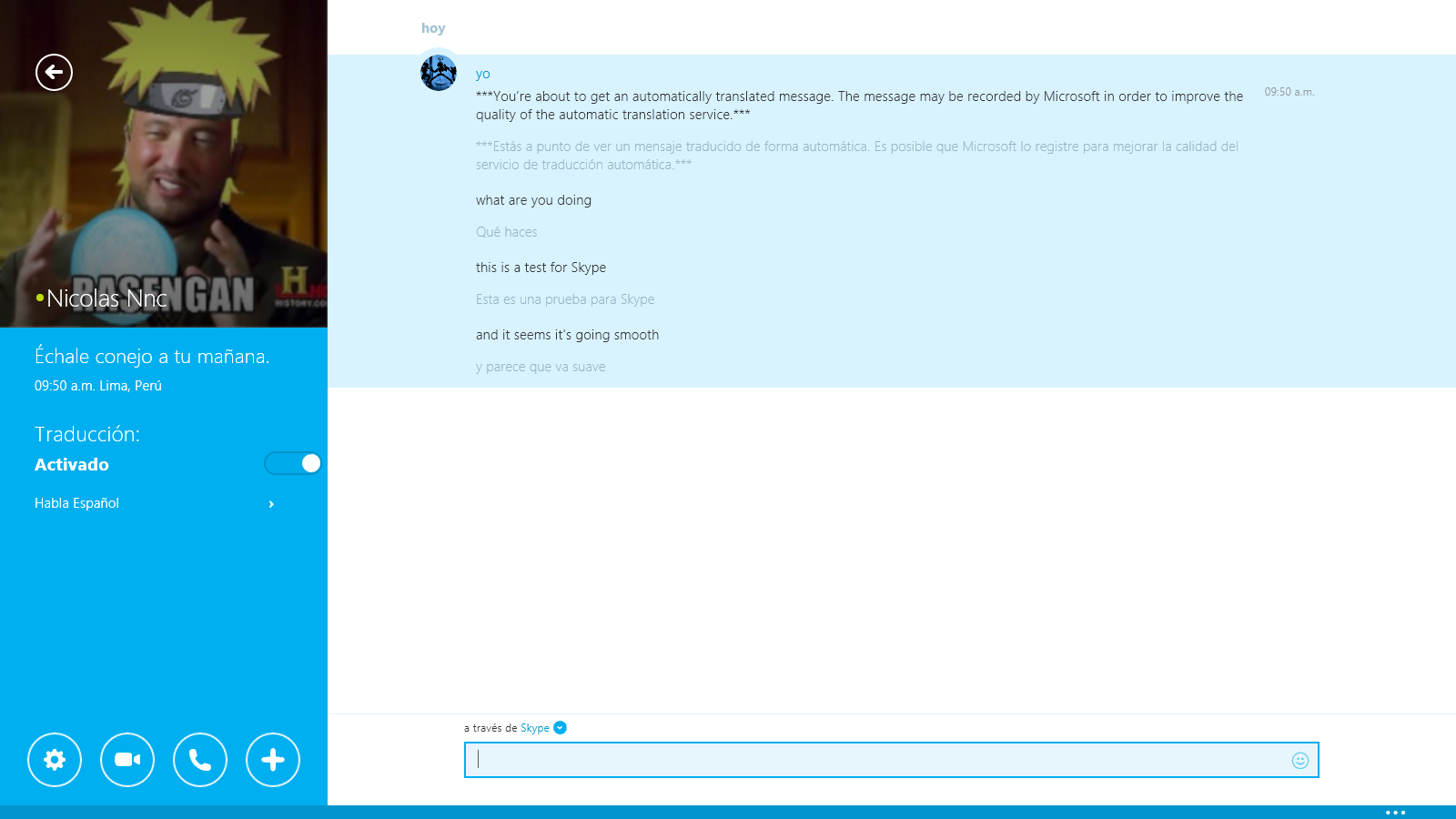Click mood text 'Échale conejo a tu mañana.'

pyautogui.click(x=152, y=356)
